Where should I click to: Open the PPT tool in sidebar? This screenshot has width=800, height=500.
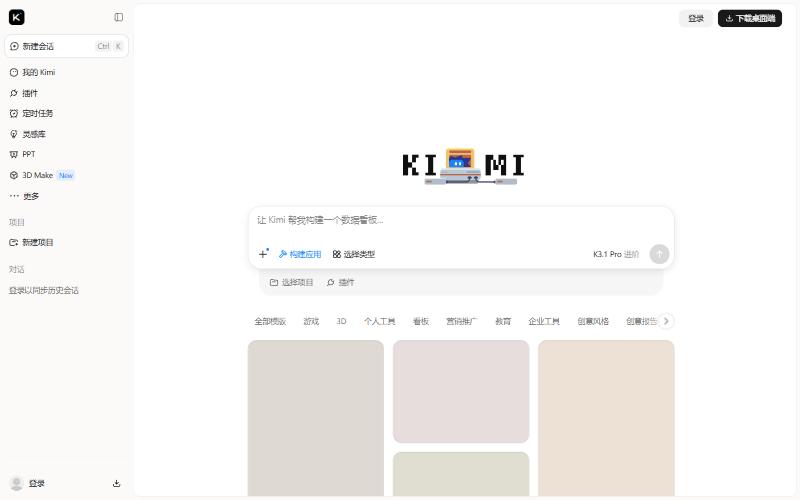point(66,154)
